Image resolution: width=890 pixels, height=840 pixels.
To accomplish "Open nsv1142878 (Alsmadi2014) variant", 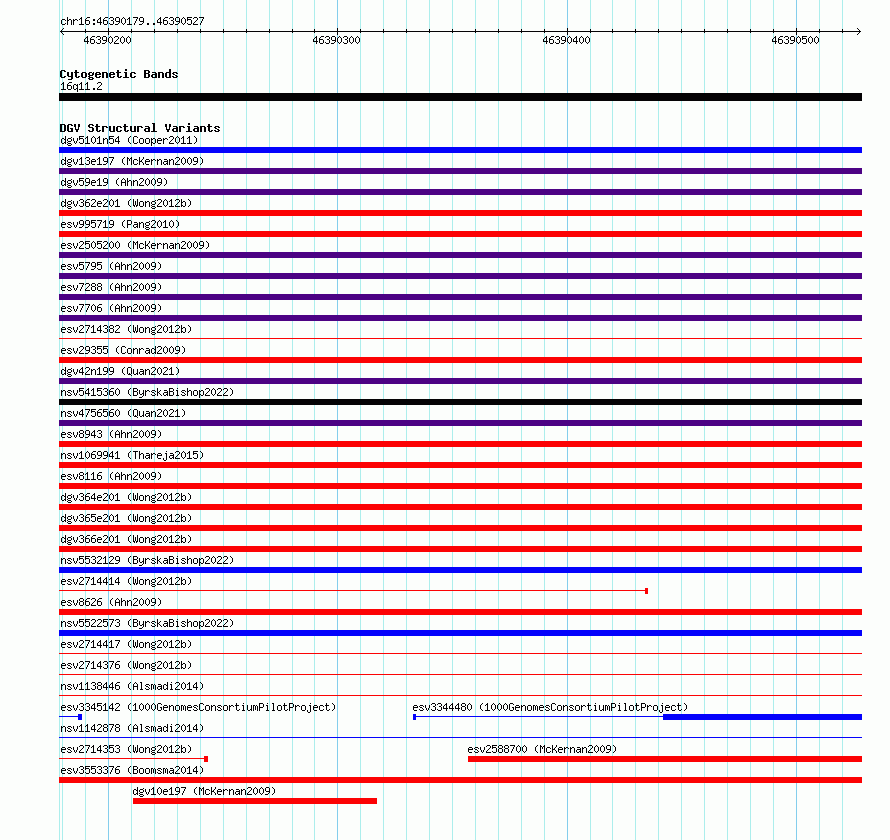I will (132, 728).
